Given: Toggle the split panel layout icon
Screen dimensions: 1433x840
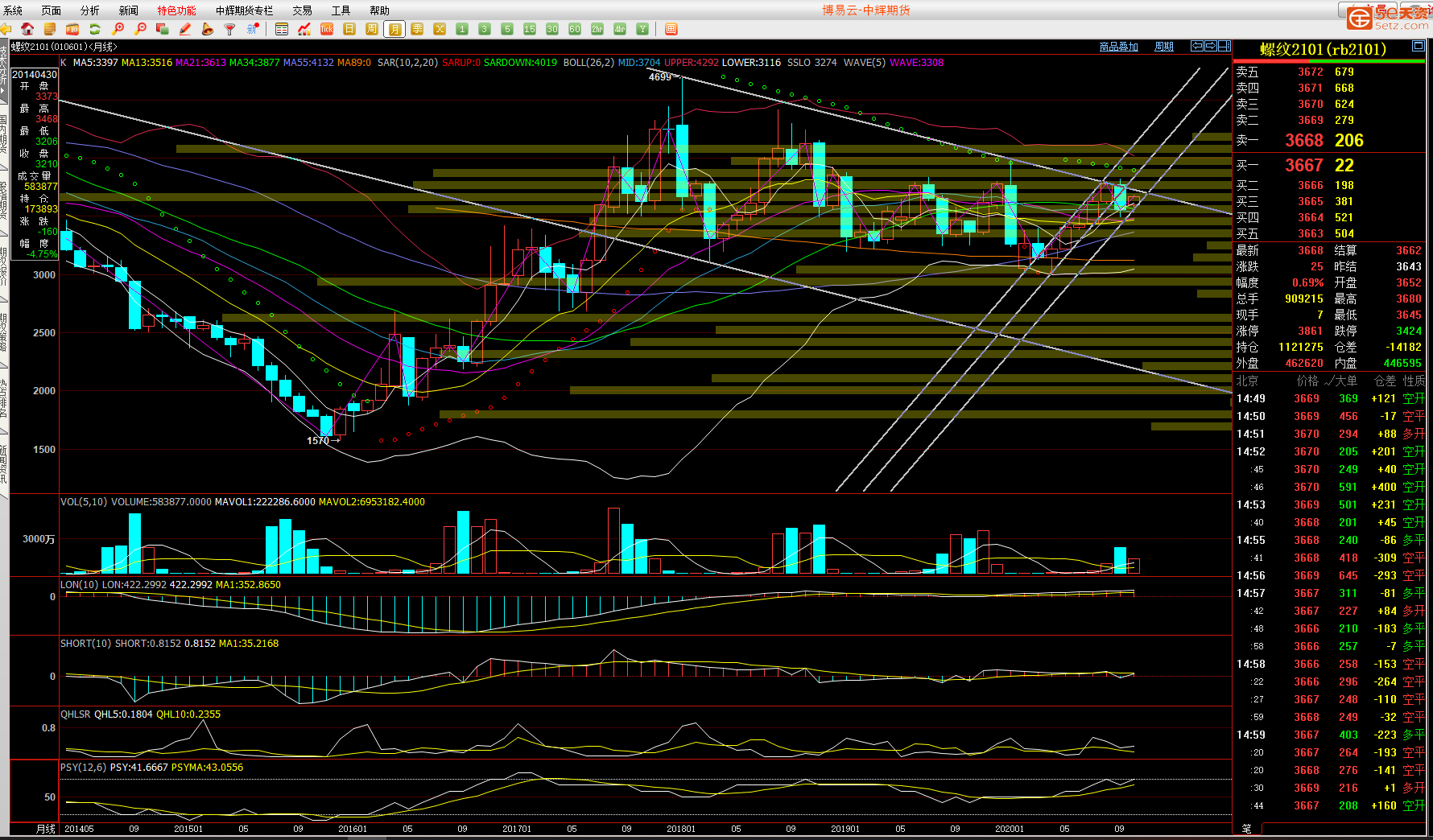Looking at the screenshot, I should [1224, 47].
